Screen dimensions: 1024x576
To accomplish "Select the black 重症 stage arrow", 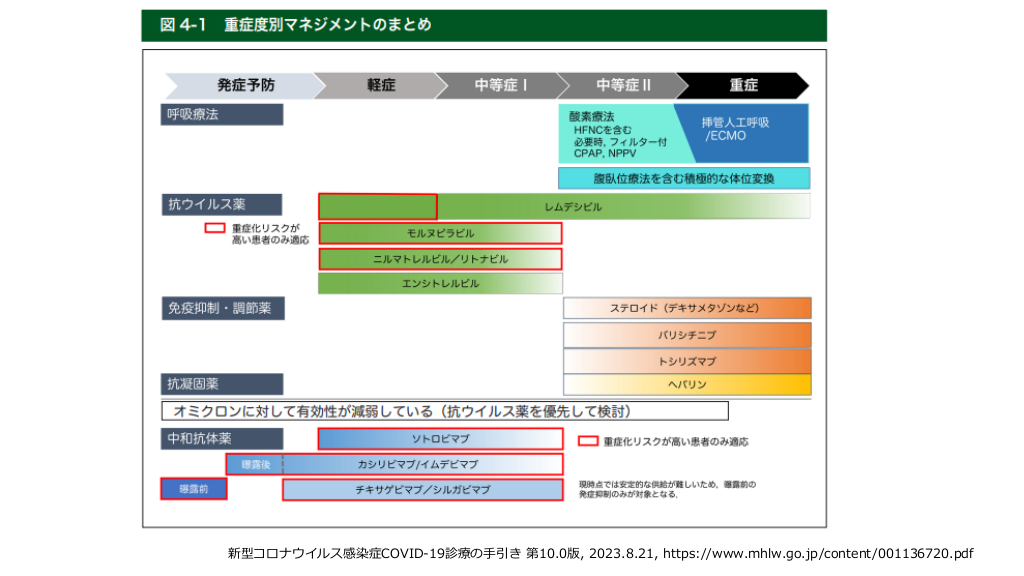I will click(x=742, y=85).
